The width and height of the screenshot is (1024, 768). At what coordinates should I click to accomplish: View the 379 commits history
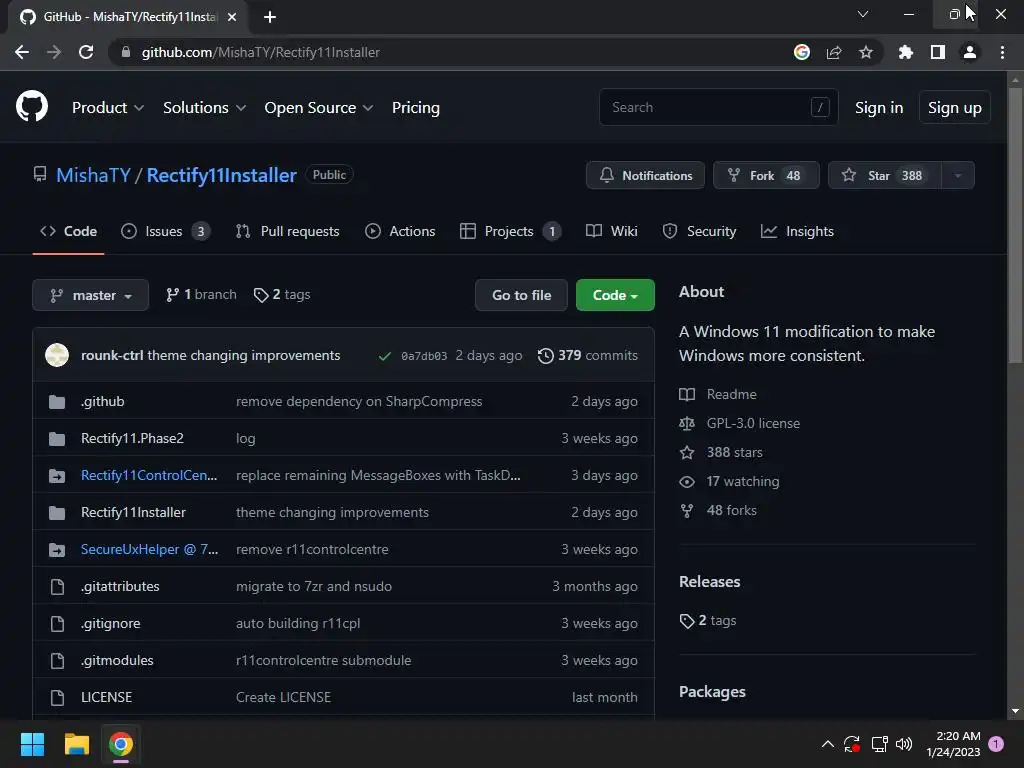(588, 355)
